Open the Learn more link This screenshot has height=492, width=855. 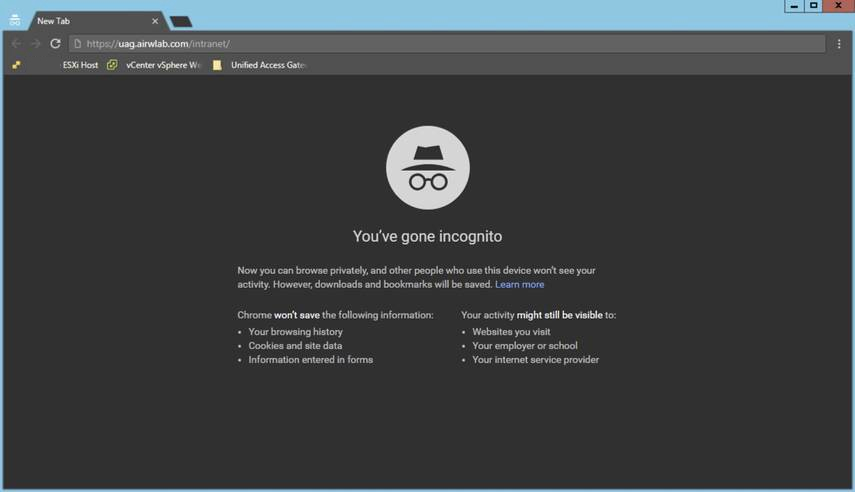[x=519, y=284]
